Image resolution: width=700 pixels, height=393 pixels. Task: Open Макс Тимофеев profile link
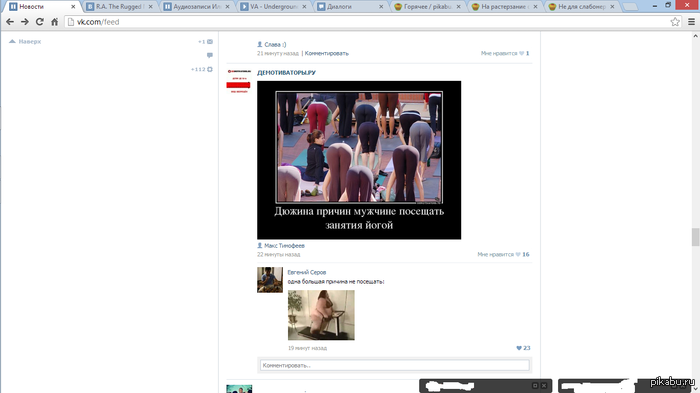(x=284, y=246)
